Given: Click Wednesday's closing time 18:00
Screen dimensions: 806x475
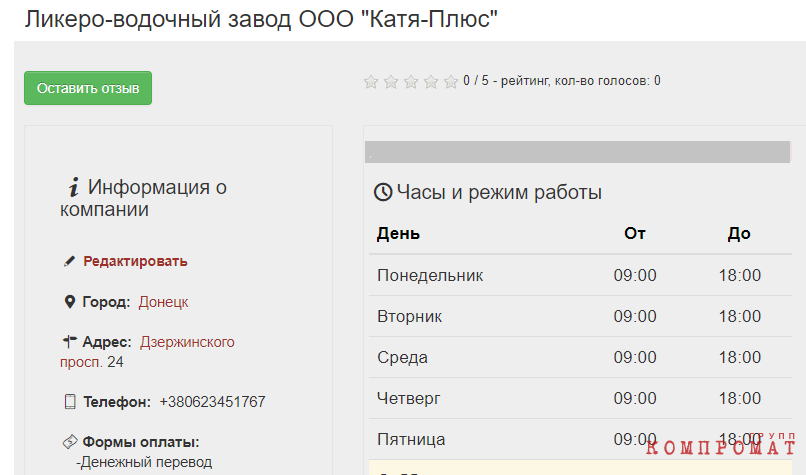Looking at the screenshot, I should pos(740,357).
